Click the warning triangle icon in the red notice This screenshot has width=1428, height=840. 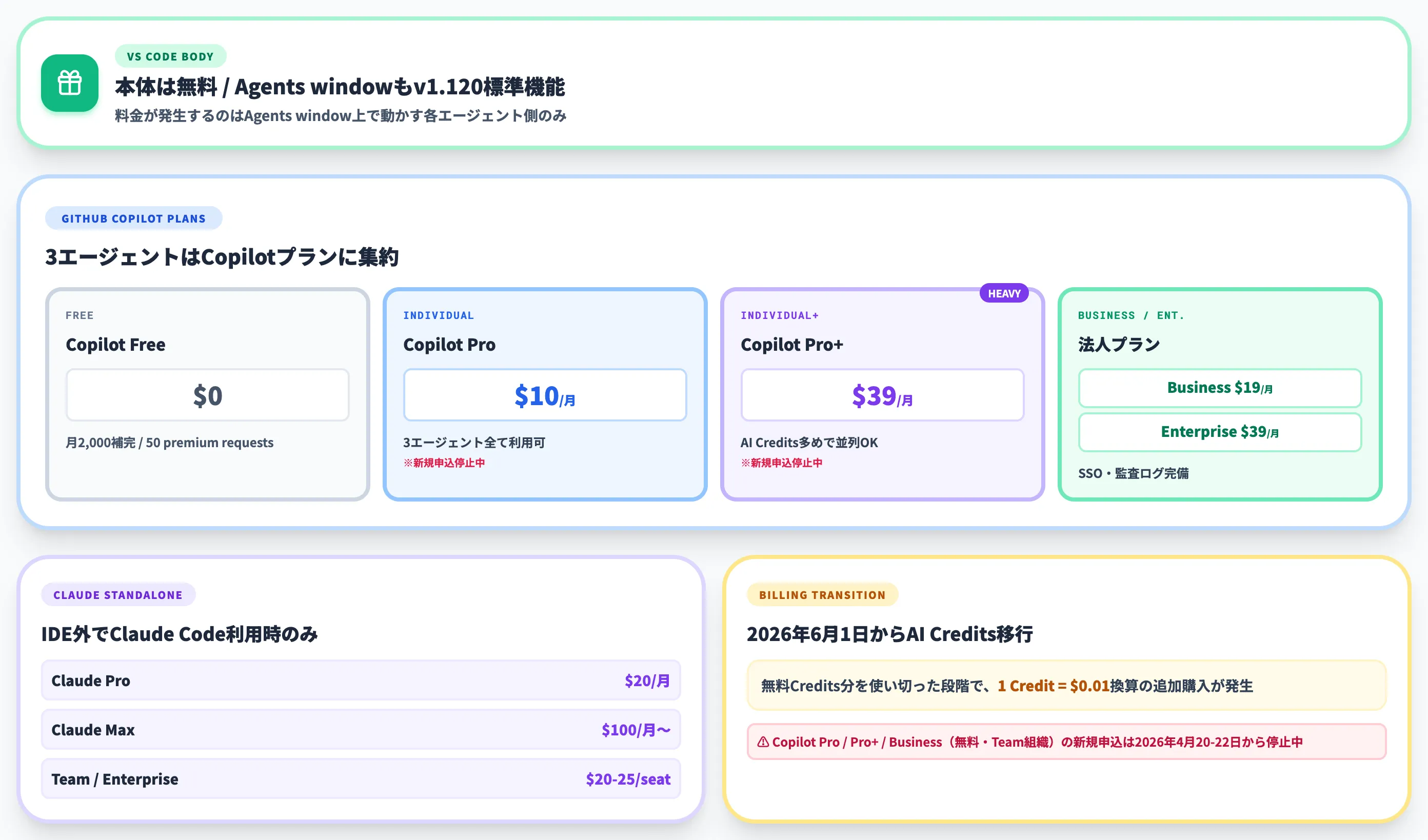pos(763,742)
